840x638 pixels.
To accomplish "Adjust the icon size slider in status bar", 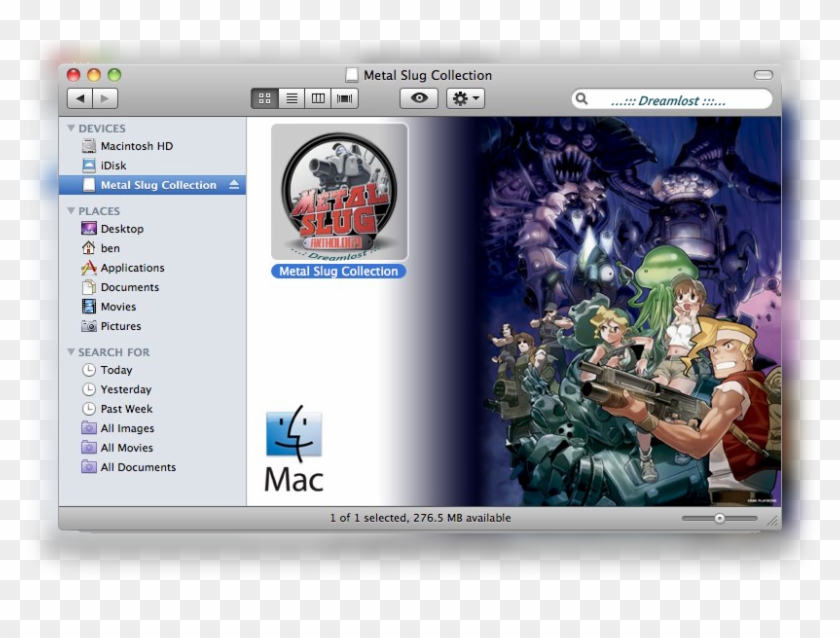I will click(719, 518).
